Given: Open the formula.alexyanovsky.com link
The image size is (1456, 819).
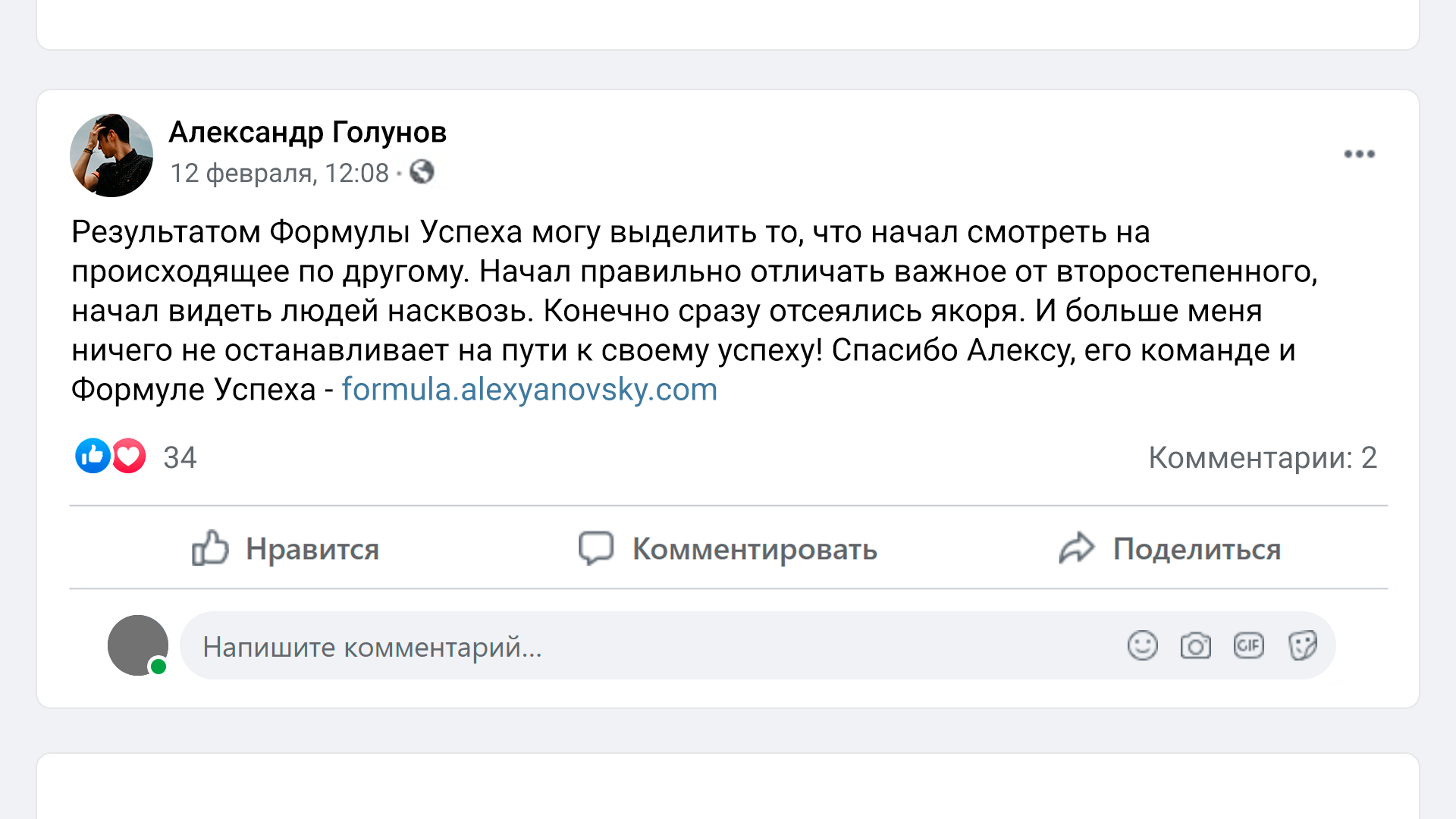Looking at the screenshot, I should (529, 390).
